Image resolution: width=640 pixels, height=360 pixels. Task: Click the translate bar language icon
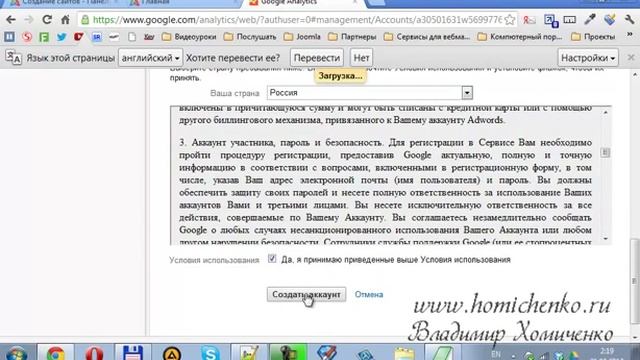(13, 58)
